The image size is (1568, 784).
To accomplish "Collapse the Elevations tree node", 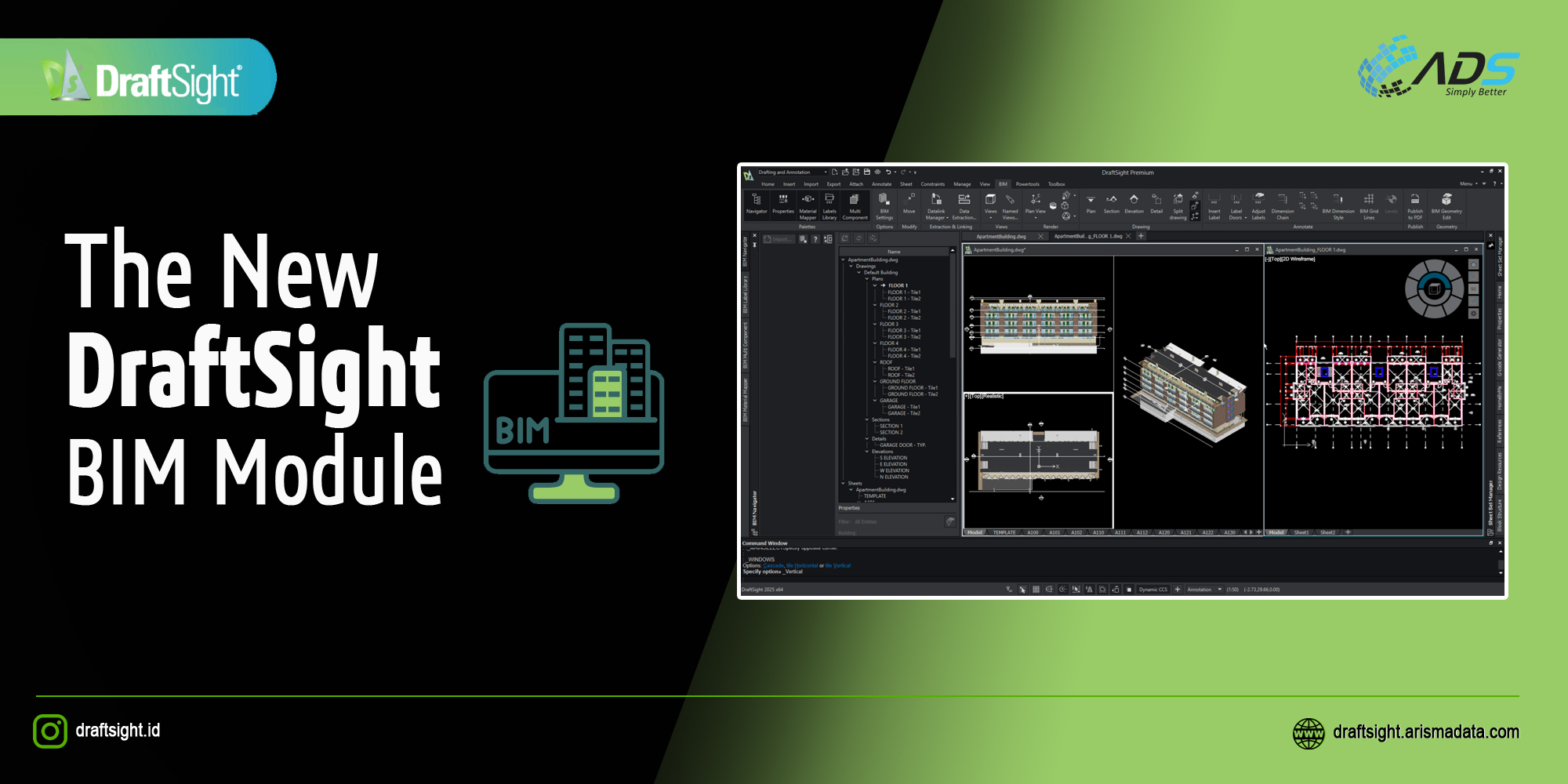I will tap(867, 452).
